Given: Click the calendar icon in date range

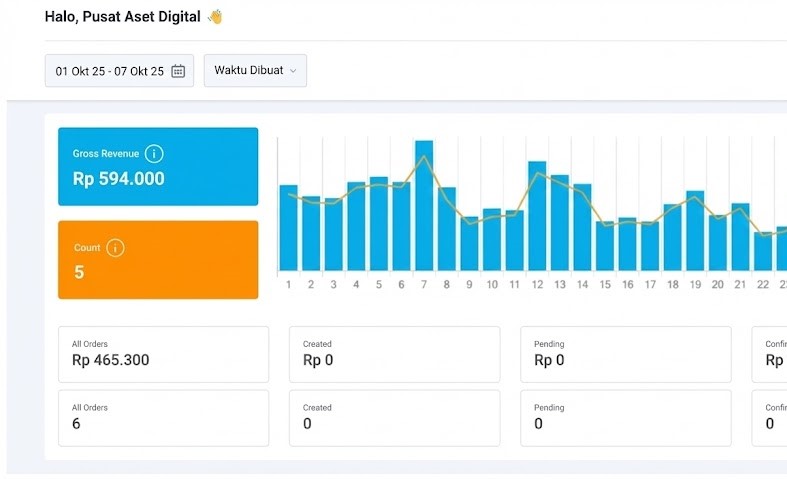Looking at the screenshot, I should 178,71.
